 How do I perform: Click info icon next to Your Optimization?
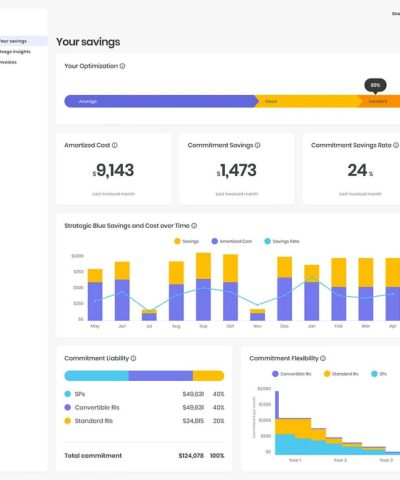coord(122,66)
